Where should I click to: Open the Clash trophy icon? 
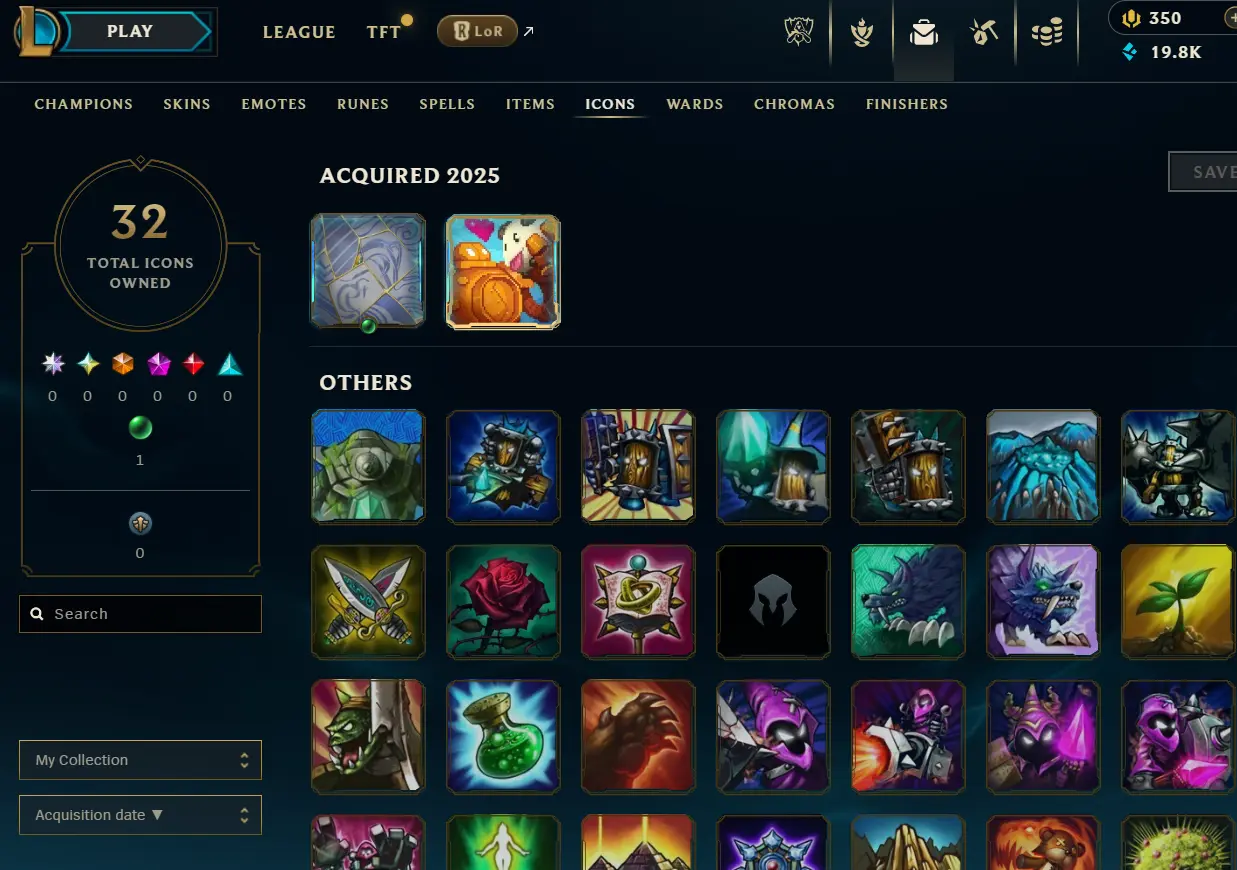coord(800,32)
